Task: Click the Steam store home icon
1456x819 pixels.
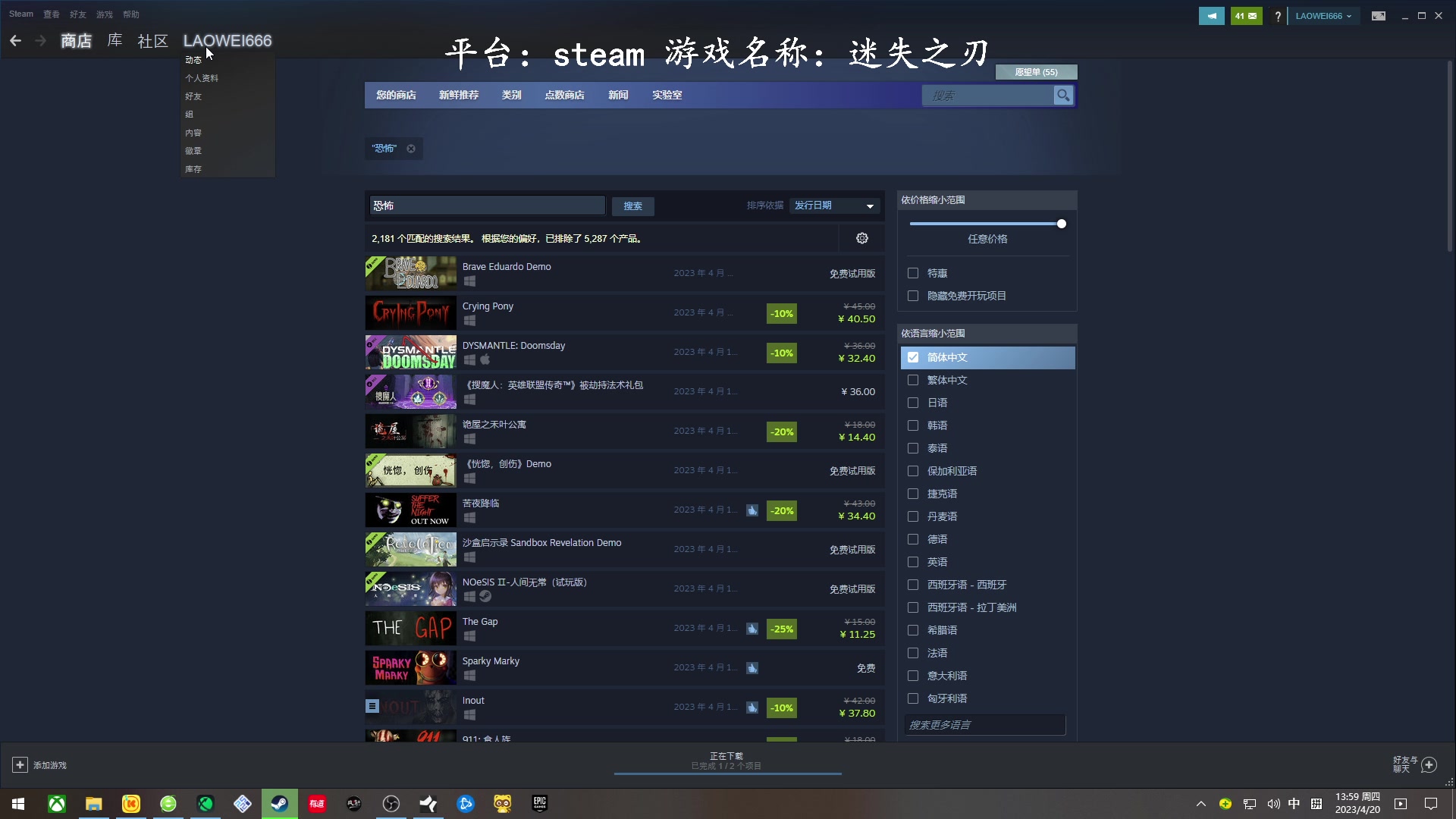Action: 76,40
